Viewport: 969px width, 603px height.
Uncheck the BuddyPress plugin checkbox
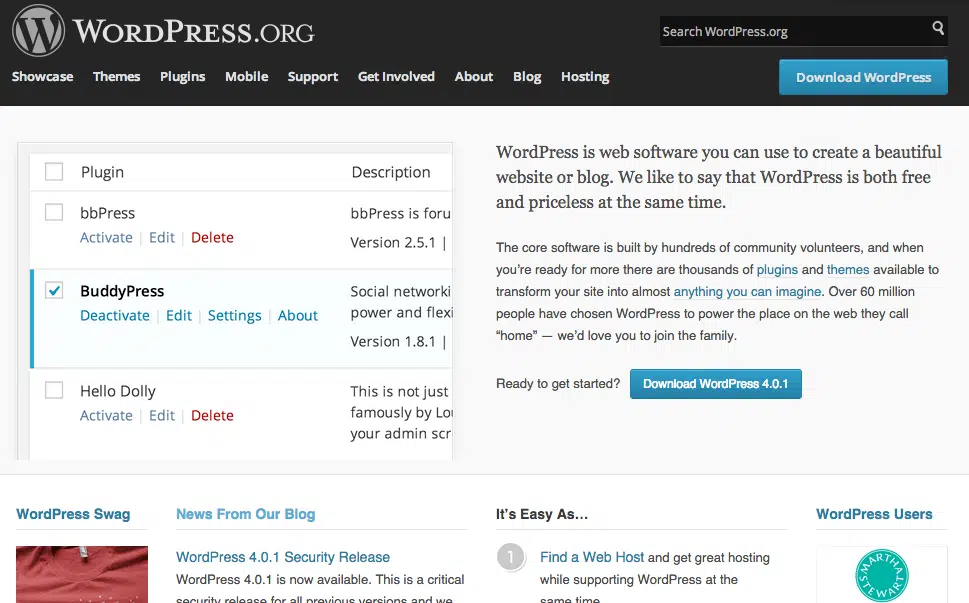[x=54, y=291]
